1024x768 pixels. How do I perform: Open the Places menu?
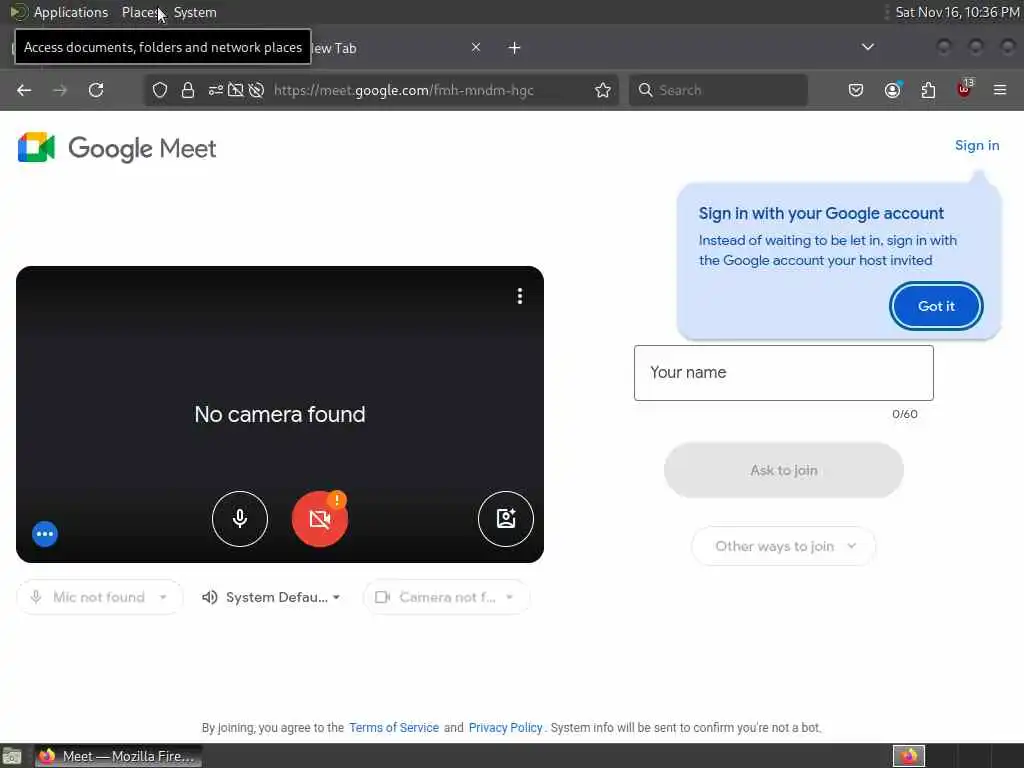(x=140, y=12)
